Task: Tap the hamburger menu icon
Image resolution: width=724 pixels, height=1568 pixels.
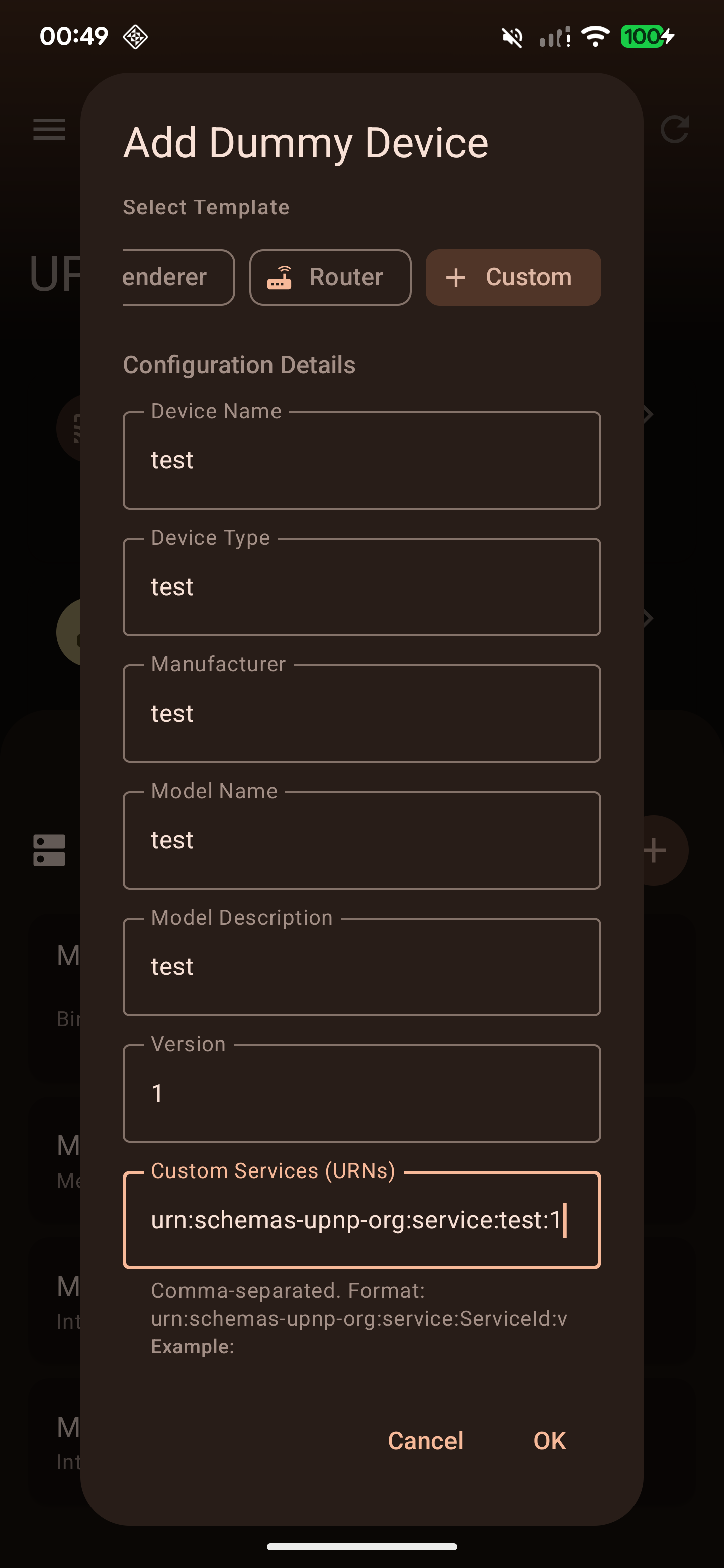Action: [49, 129]
